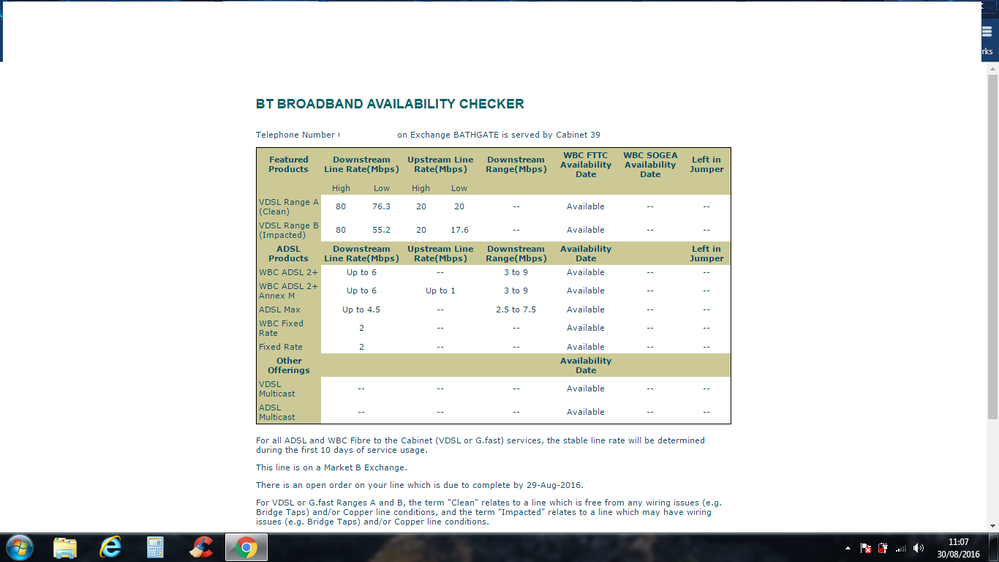Show hidden system tray icons arrow
This screenshot has width=999, height=562.
tap(847, 548)
